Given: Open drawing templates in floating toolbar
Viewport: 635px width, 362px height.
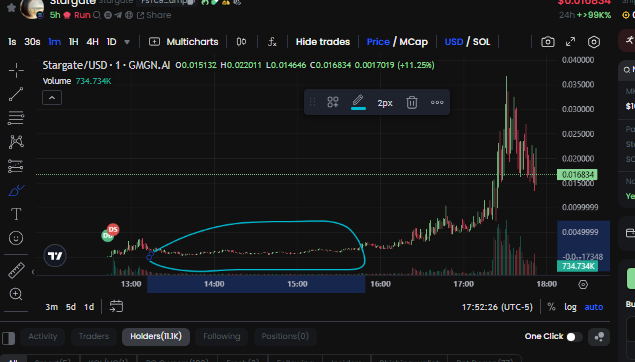Looking at the screenshot, I should click(333, 102).
